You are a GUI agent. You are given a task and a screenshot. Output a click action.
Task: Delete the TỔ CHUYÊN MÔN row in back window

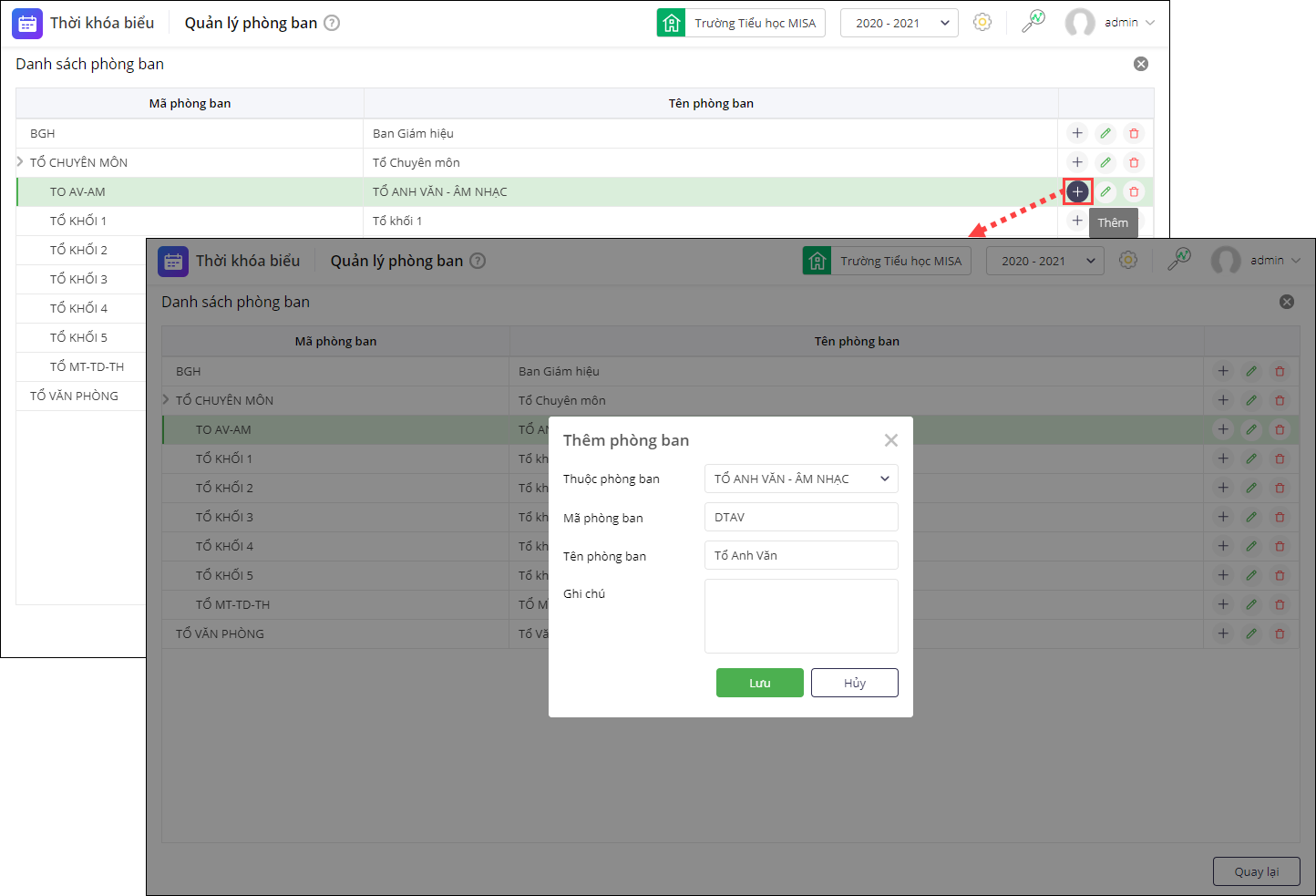point(1134,162)
